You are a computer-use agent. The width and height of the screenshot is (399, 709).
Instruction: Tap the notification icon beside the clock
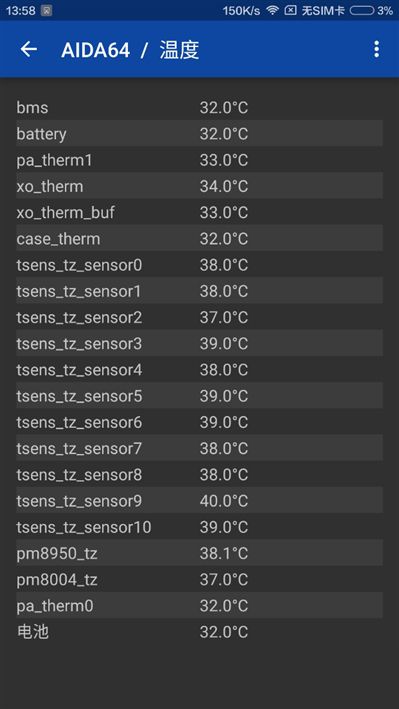(46, 11)
